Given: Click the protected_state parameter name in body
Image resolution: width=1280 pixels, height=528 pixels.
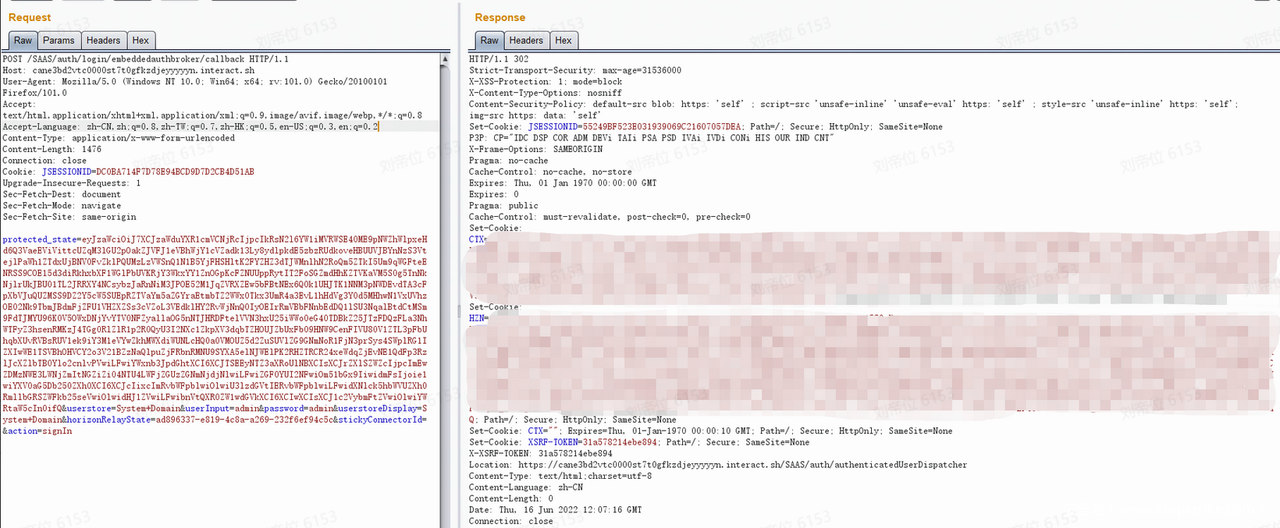Looking at the screenshot, I should 38,240.
